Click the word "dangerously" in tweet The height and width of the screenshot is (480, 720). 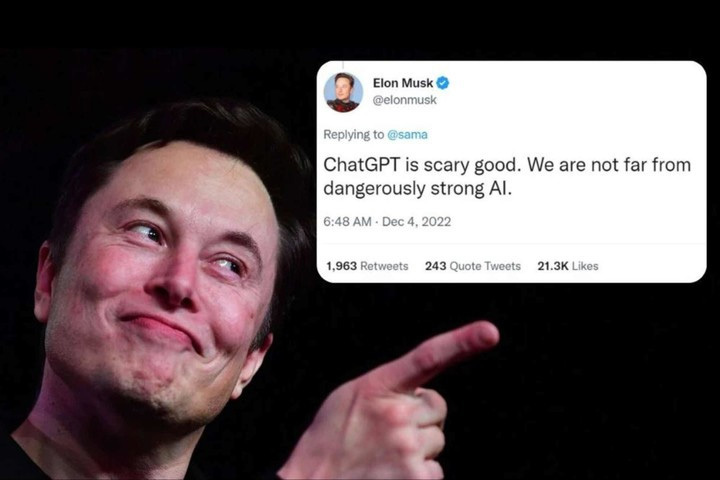point(374,189)
